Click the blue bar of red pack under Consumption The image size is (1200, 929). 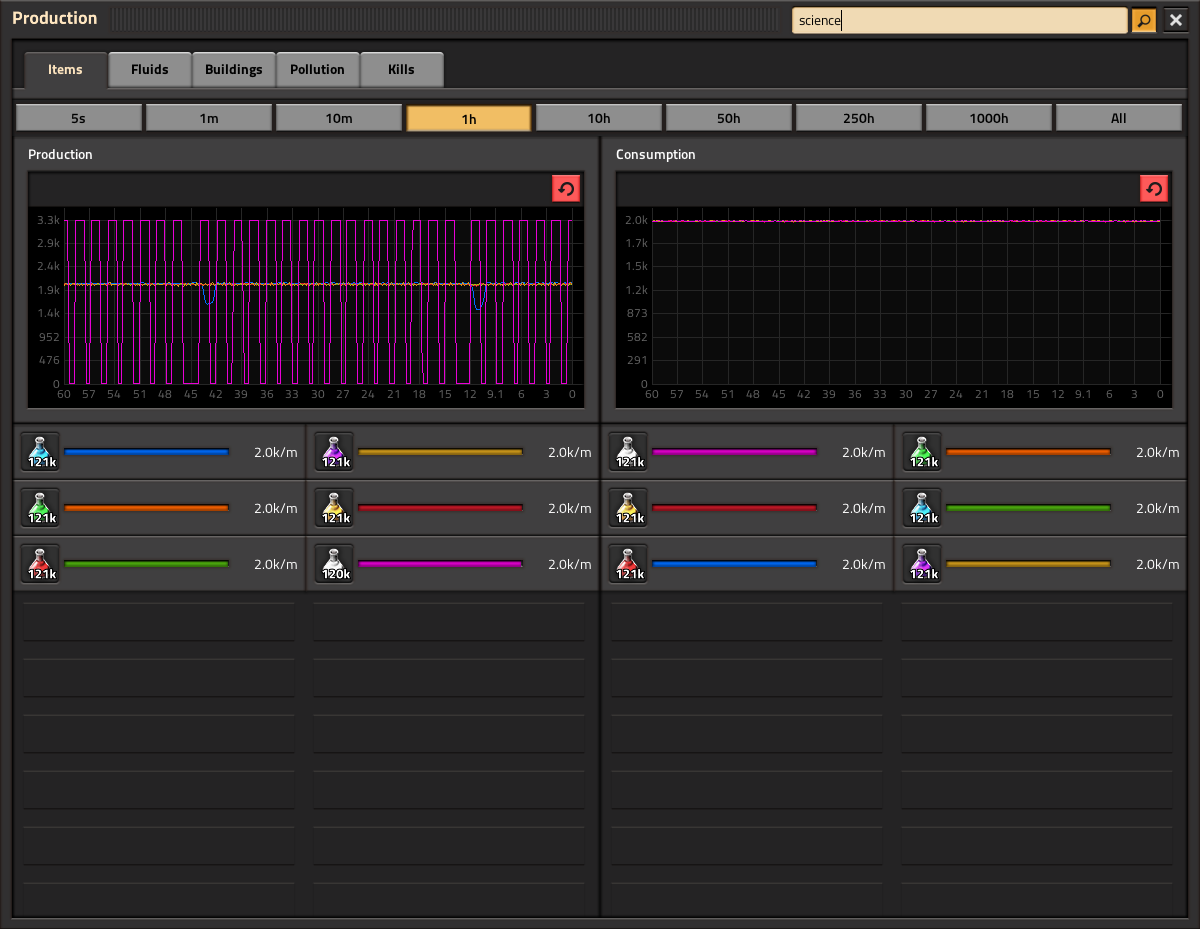point(735,564)
